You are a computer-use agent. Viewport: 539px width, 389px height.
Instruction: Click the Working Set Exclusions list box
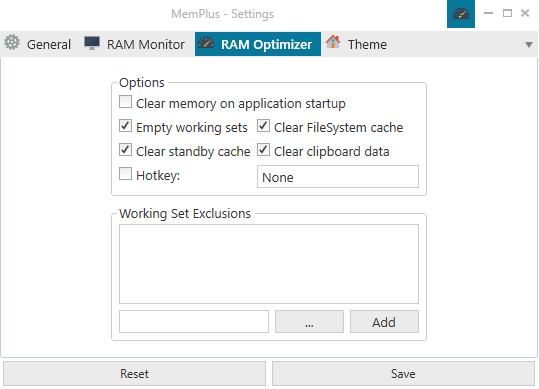(269, 264)
